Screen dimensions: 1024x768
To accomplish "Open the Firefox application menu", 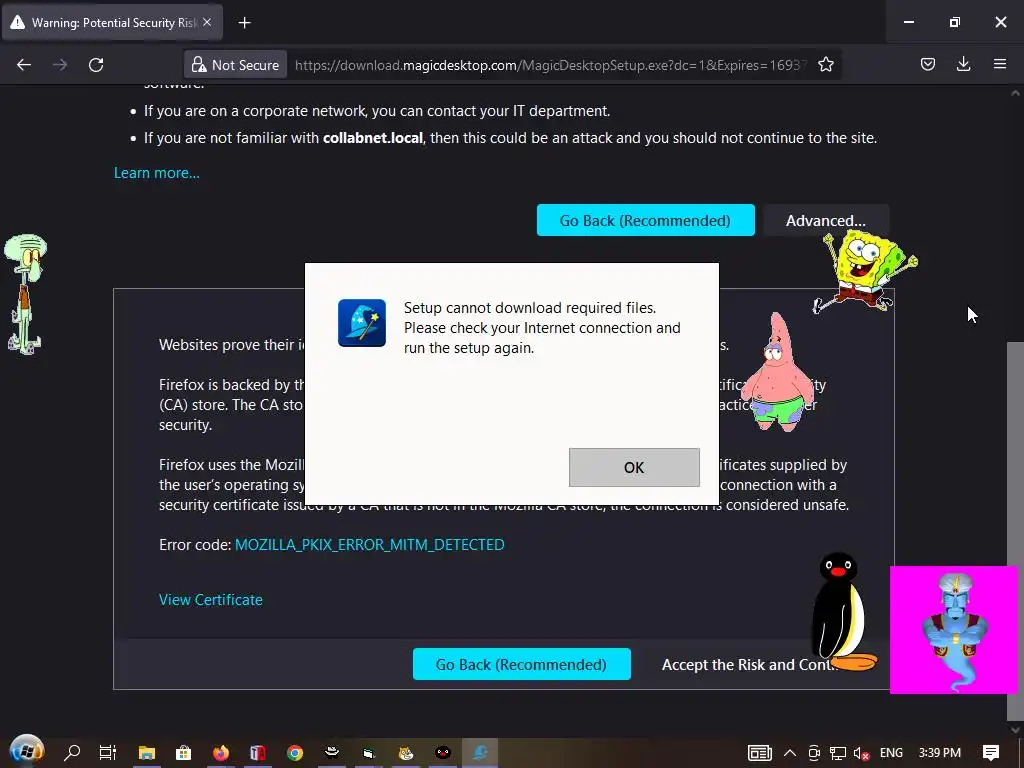I will [999, 64].
